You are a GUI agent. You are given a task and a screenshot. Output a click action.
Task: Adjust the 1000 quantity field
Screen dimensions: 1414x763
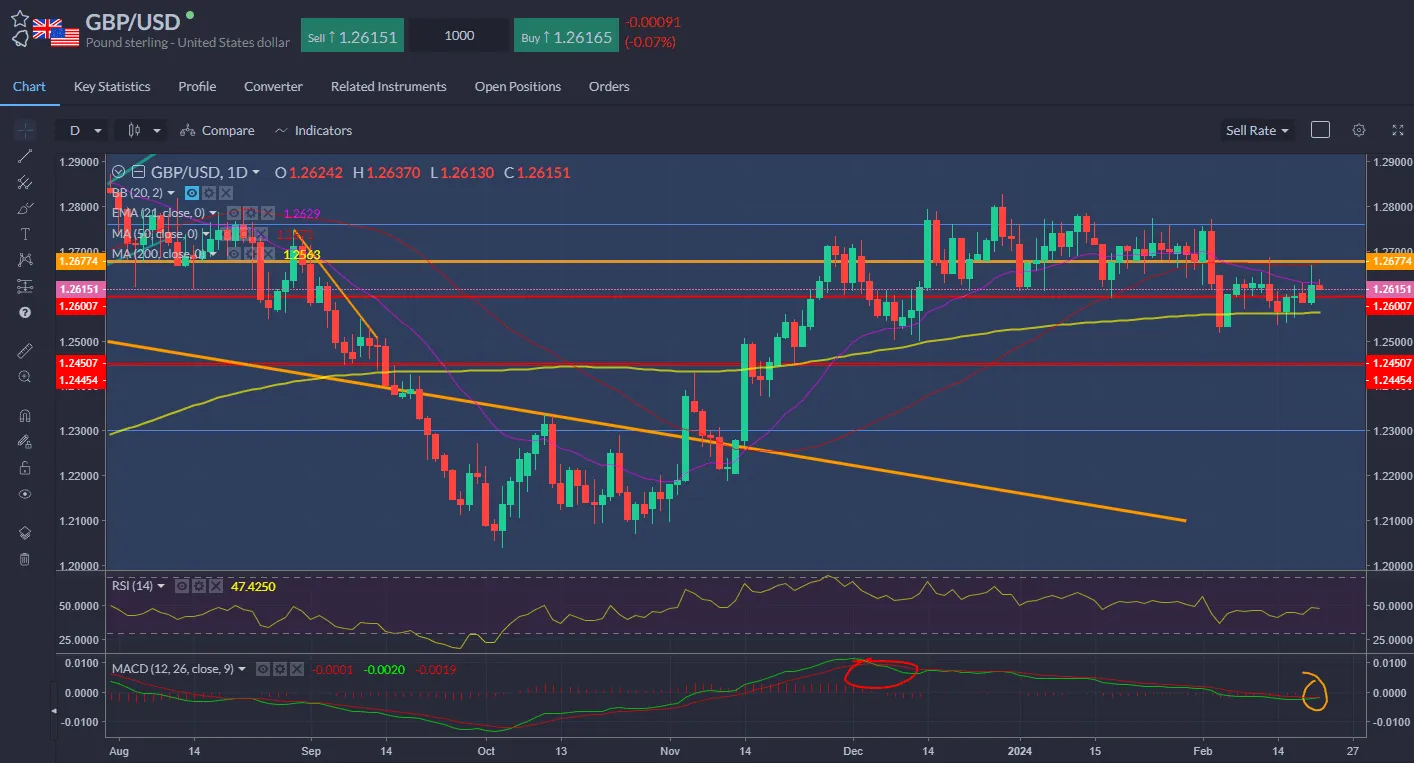pyautogui.click(x=458, y=35)
